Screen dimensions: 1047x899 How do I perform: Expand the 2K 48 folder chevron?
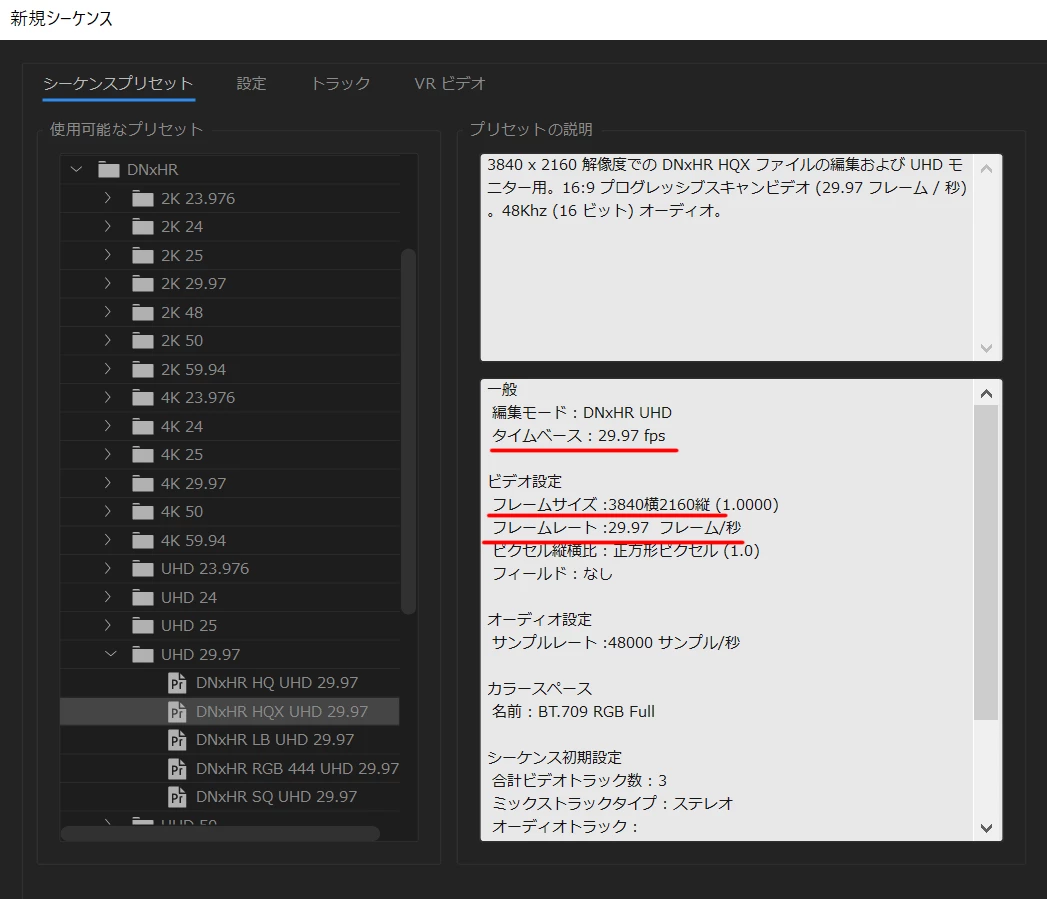(x=108, y=312)
